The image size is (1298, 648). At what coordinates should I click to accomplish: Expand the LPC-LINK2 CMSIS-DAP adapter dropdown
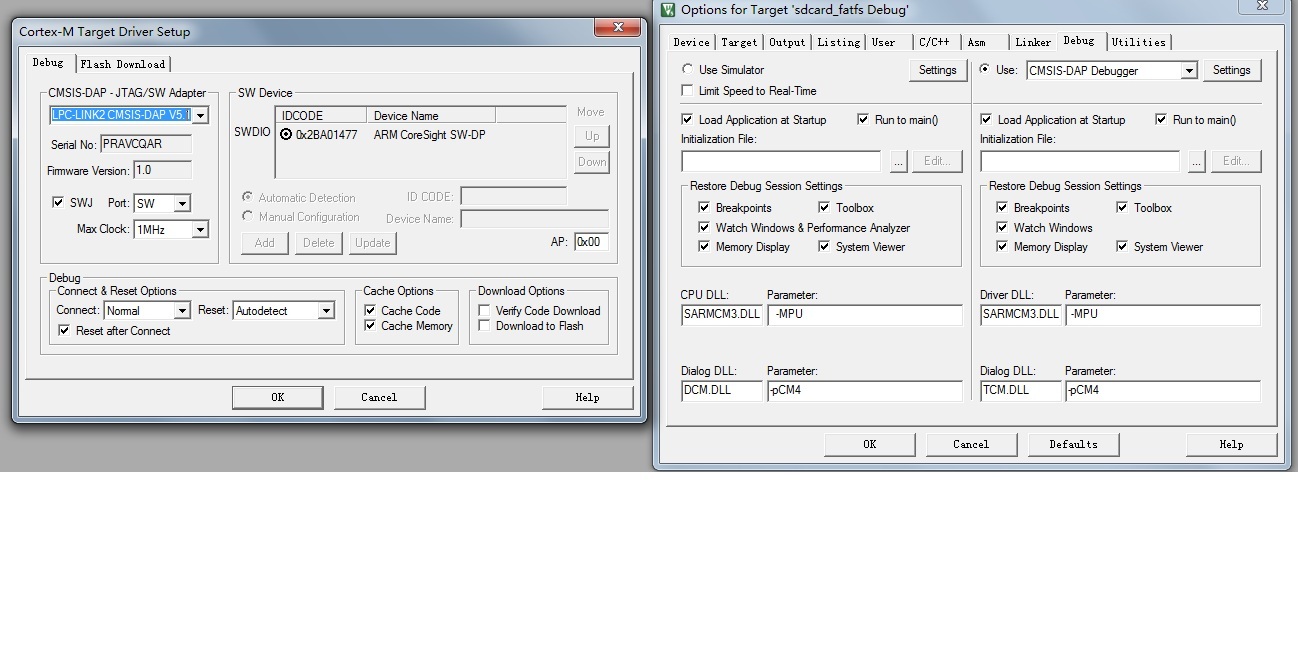pos(200,115)
